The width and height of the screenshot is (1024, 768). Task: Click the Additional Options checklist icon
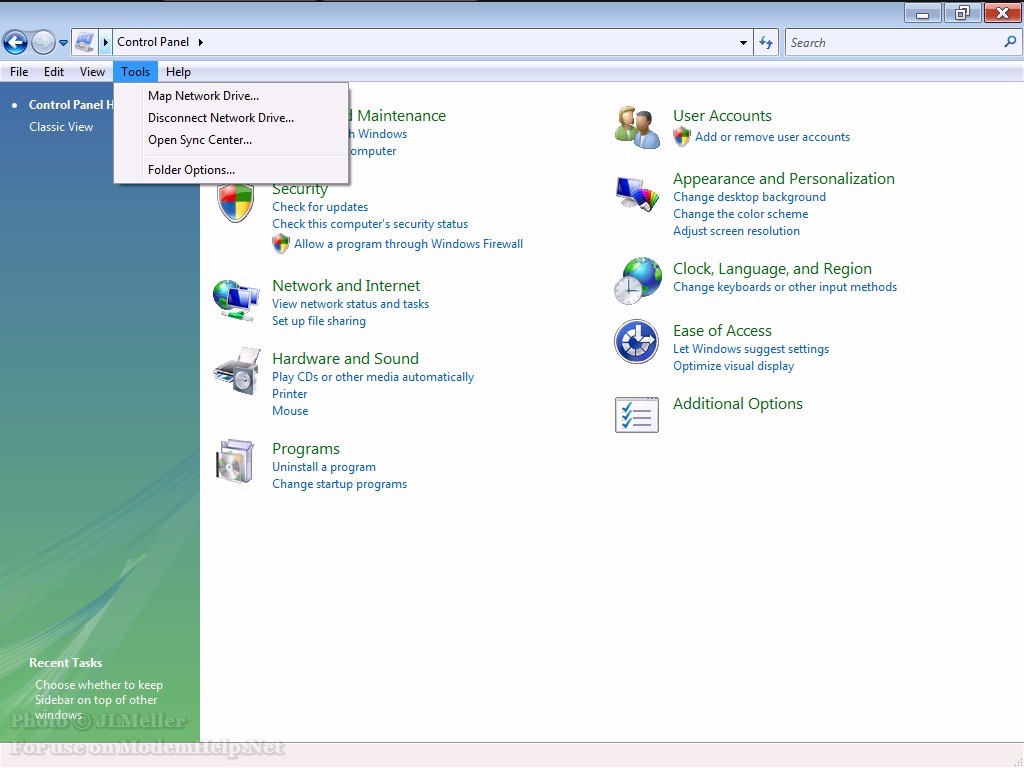[x=637, y=414]
